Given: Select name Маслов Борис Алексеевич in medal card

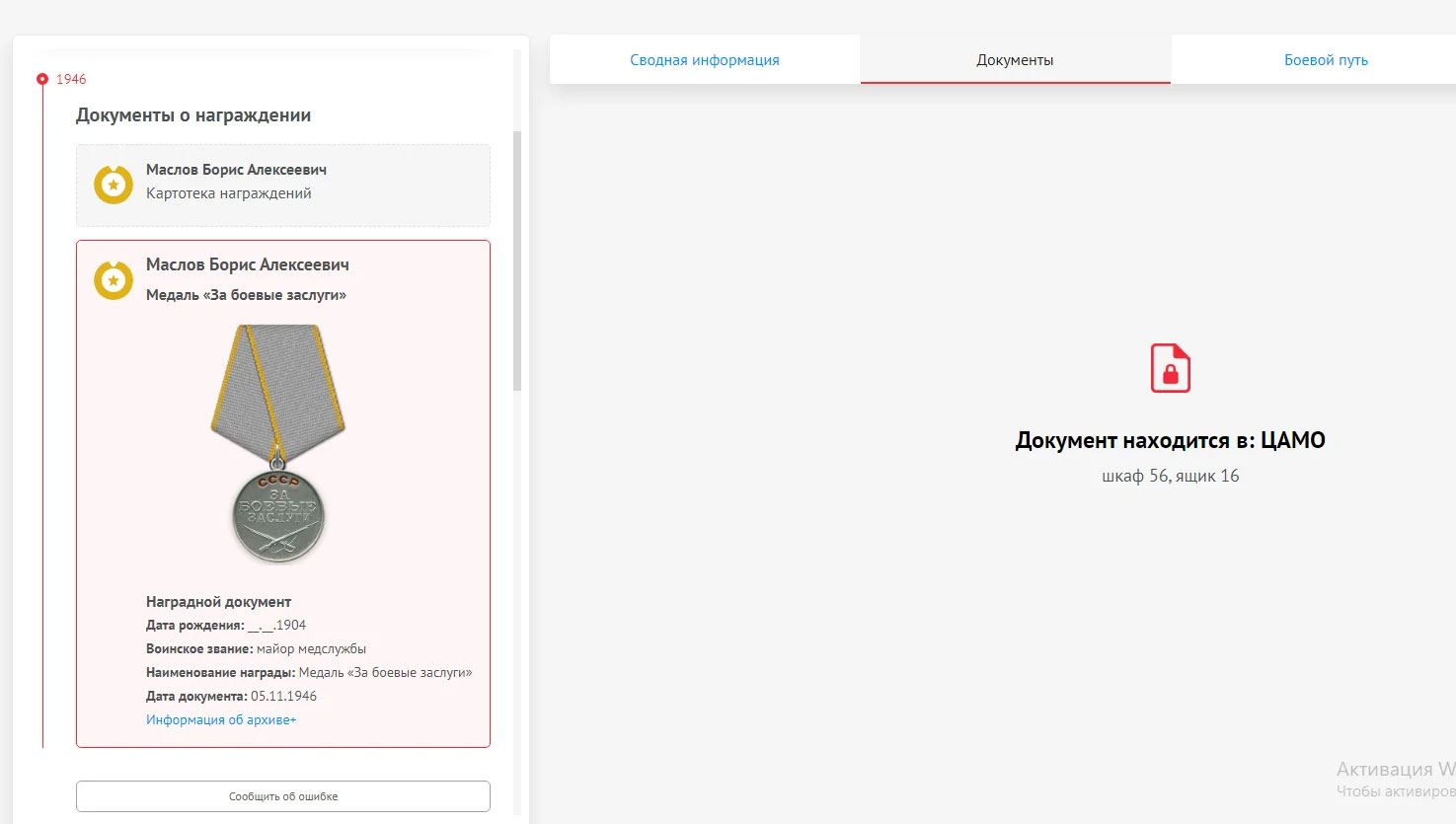Looking at the screenshot, I should pos(248,264).
